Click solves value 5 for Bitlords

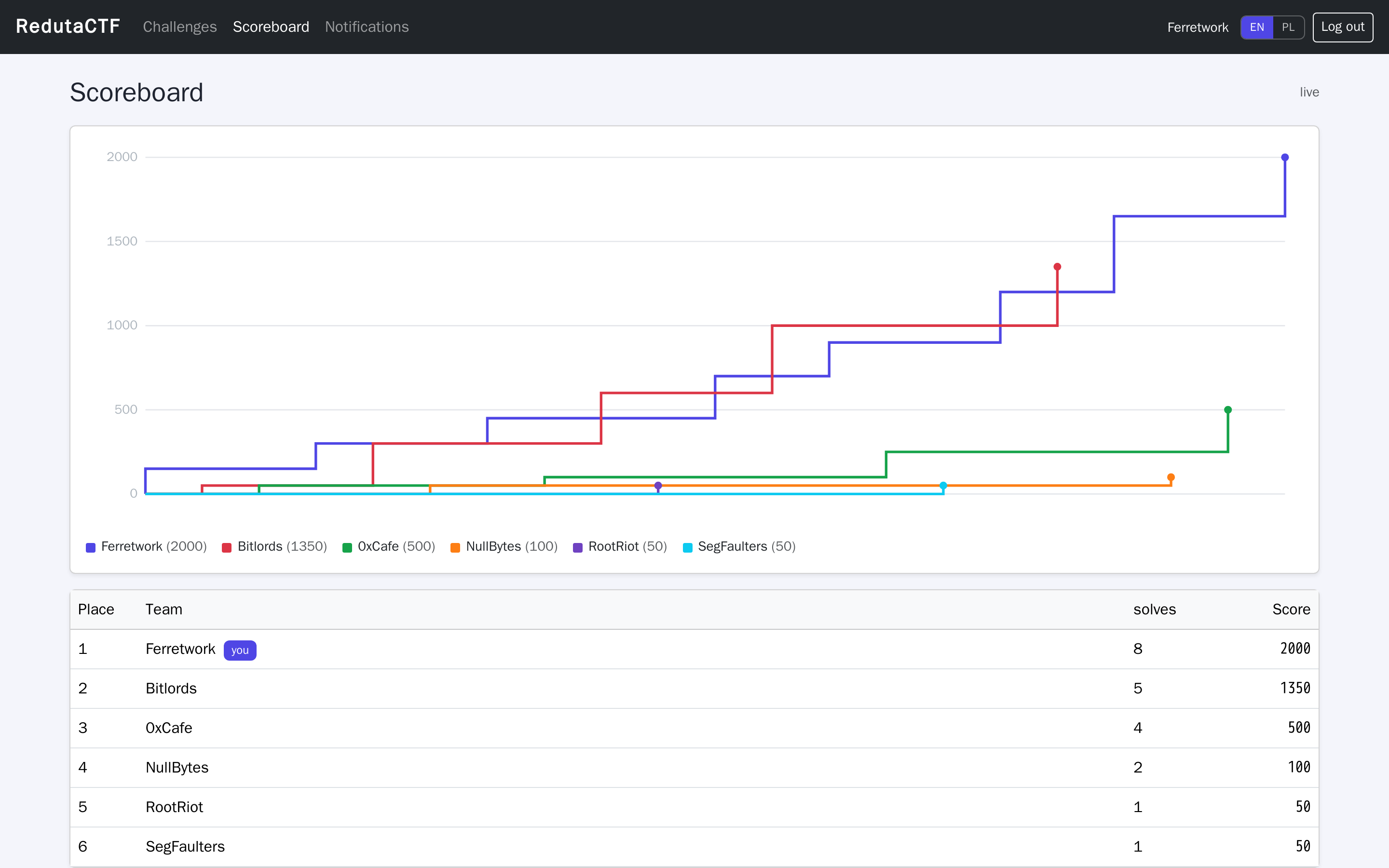(x=1138, y=688)
